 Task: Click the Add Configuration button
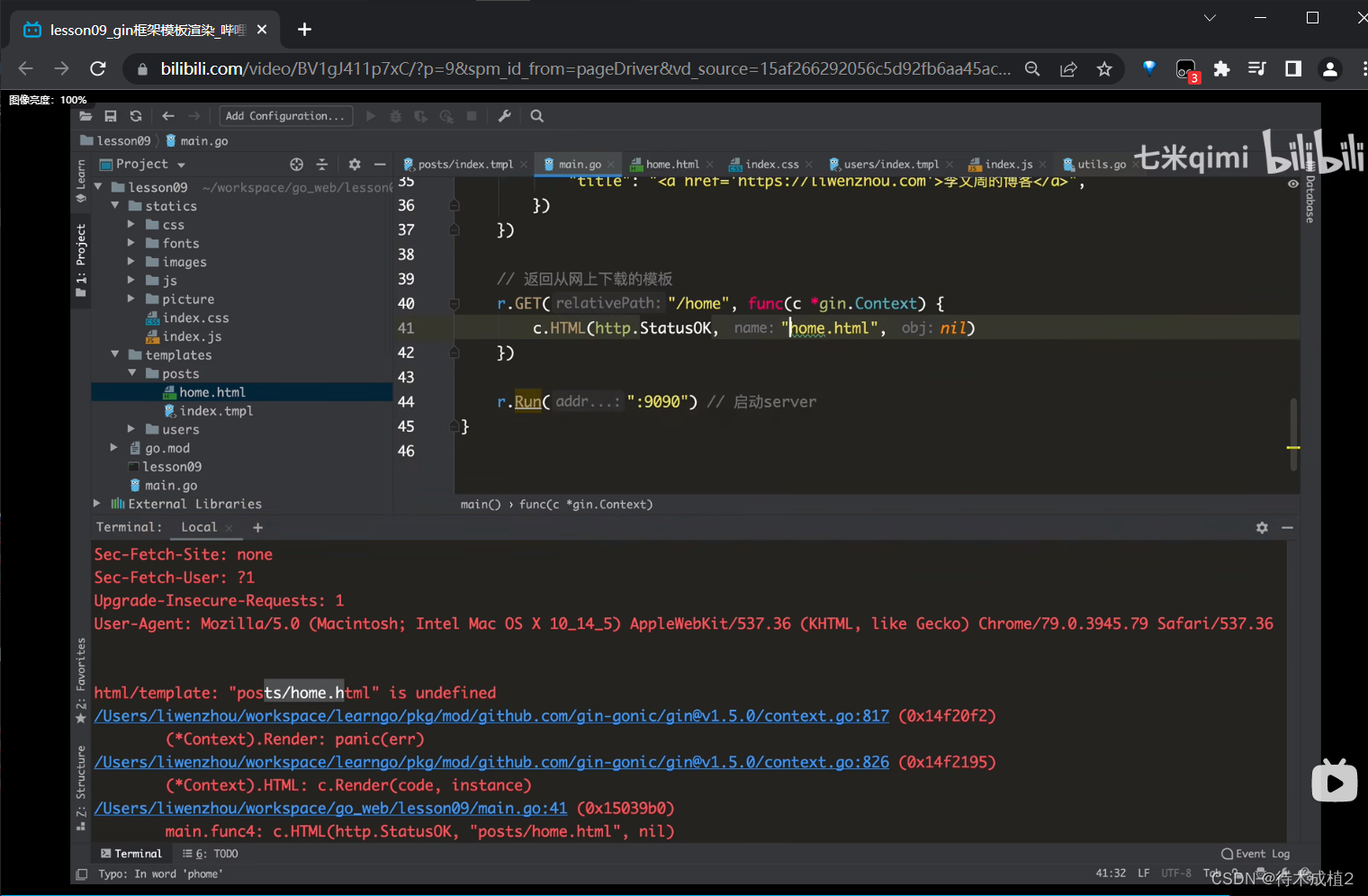(x=284, y=116)
